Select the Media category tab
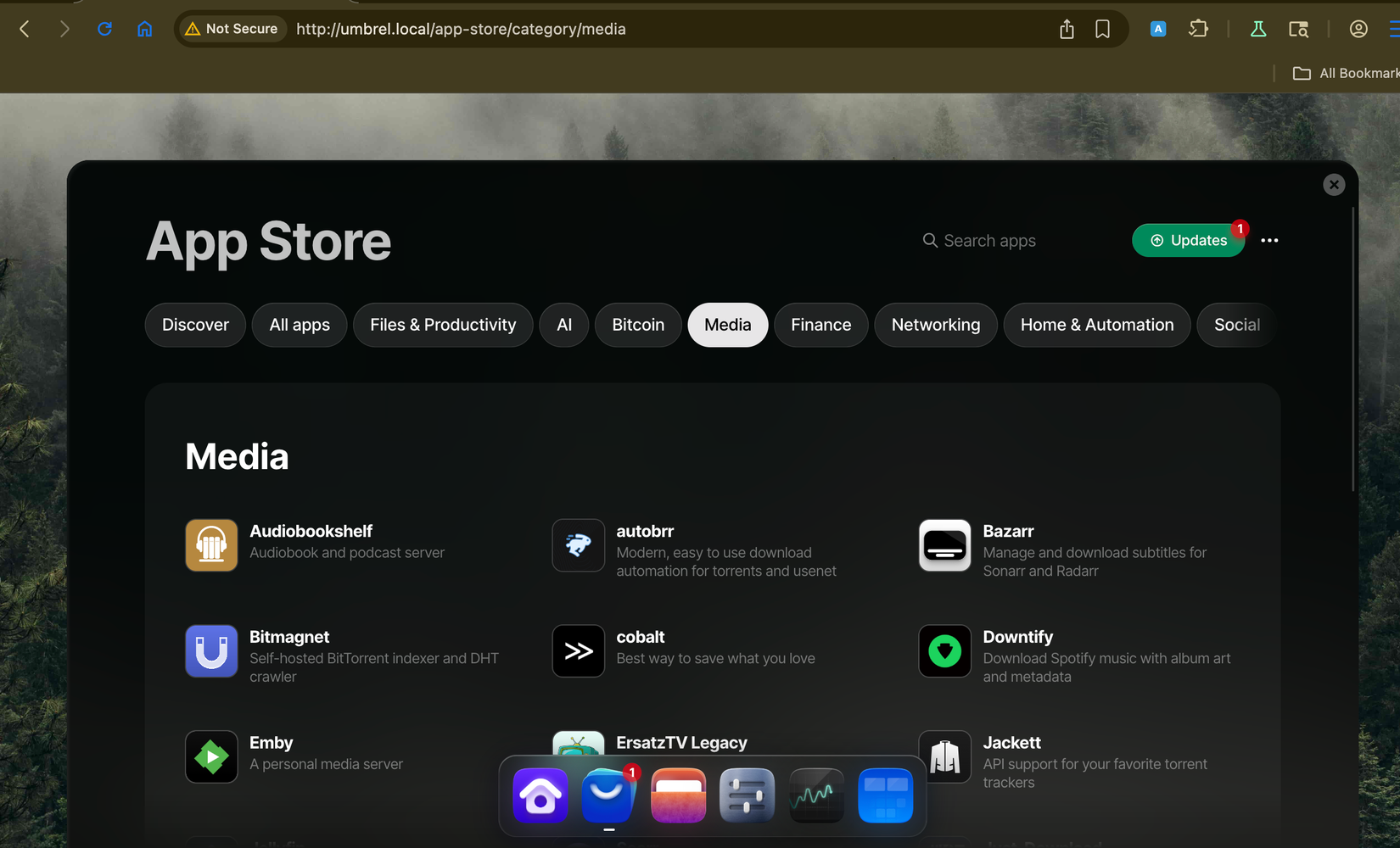 (728, 325)
